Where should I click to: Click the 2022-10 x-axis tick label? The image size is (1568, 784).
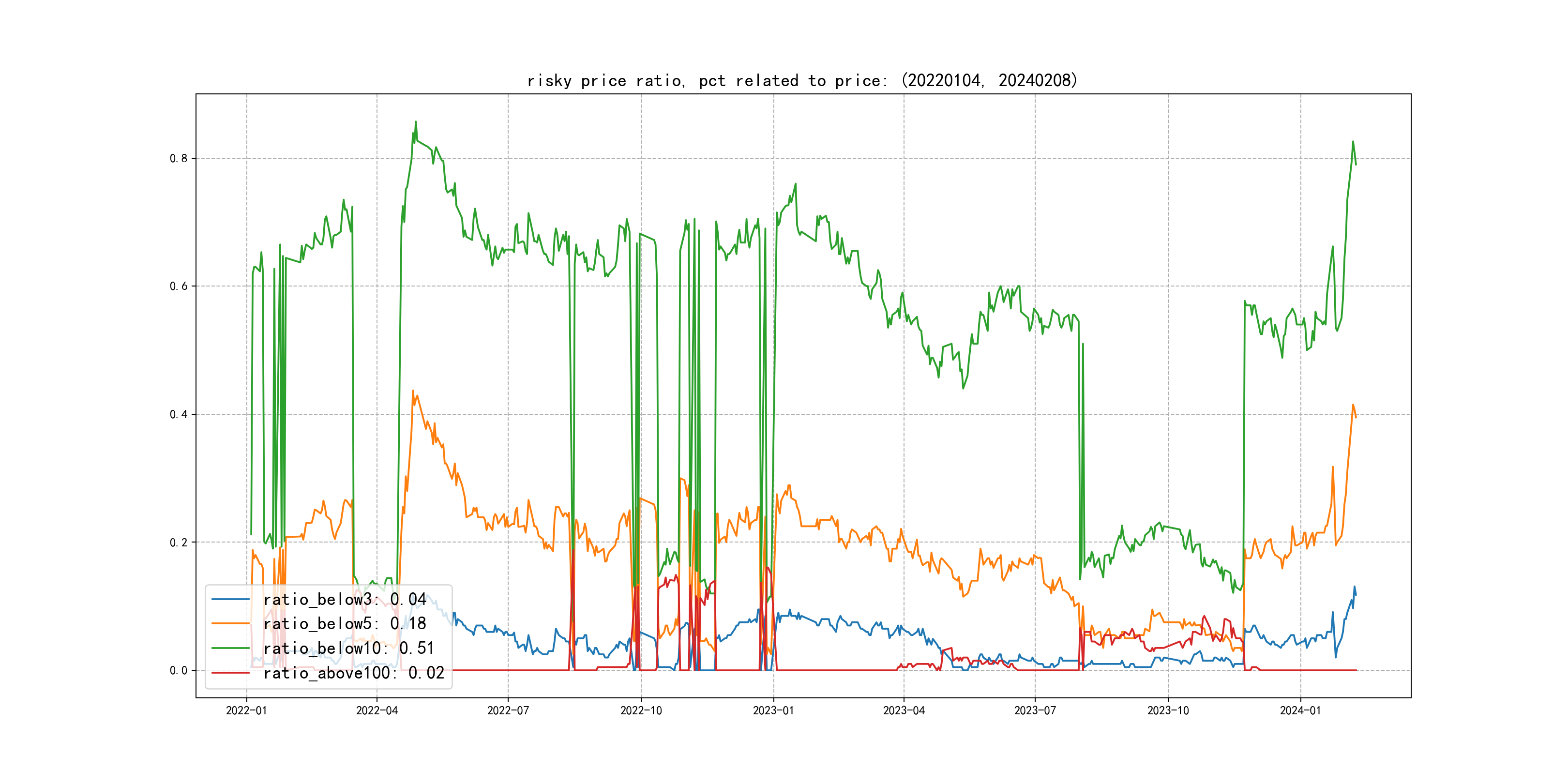pyautogui.click(x=641, y=710)
